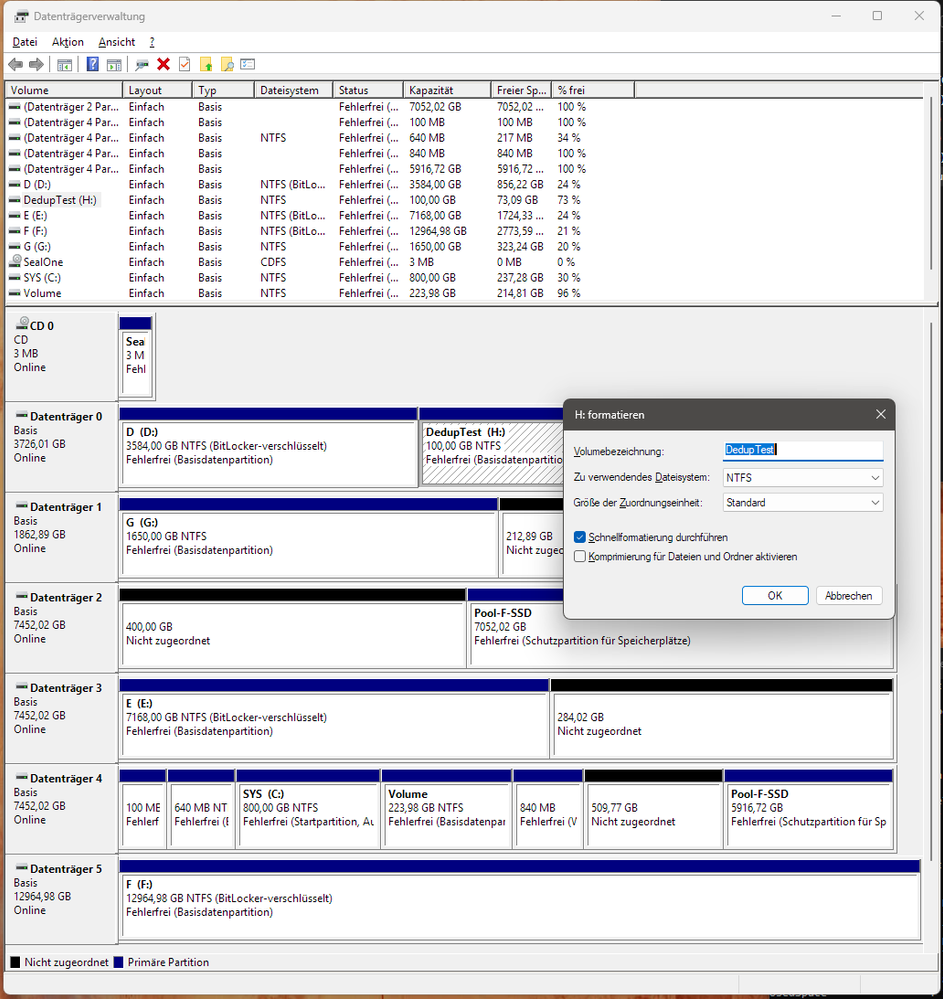This screenshot has height=999, width=943.
Task: Open the Ansicht menu
Action: point(117,42)
